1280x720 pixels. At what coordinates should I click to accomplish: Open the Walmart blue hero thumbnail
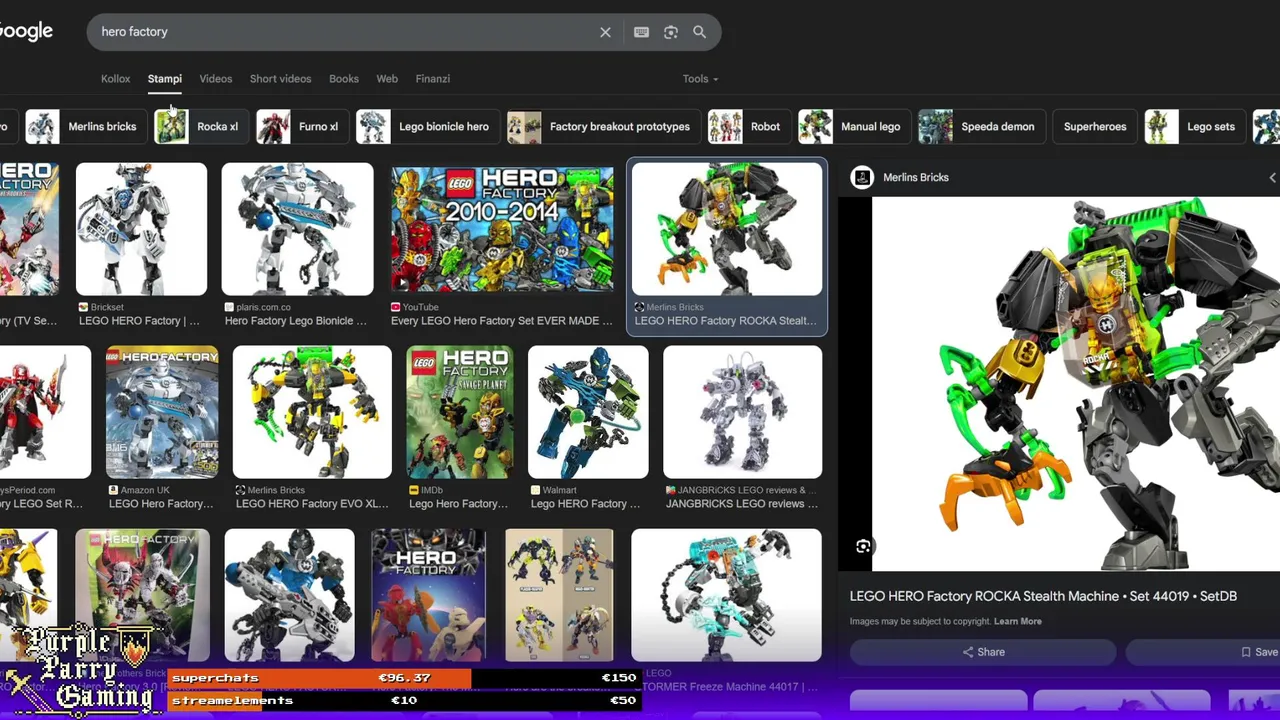point(588,412)
